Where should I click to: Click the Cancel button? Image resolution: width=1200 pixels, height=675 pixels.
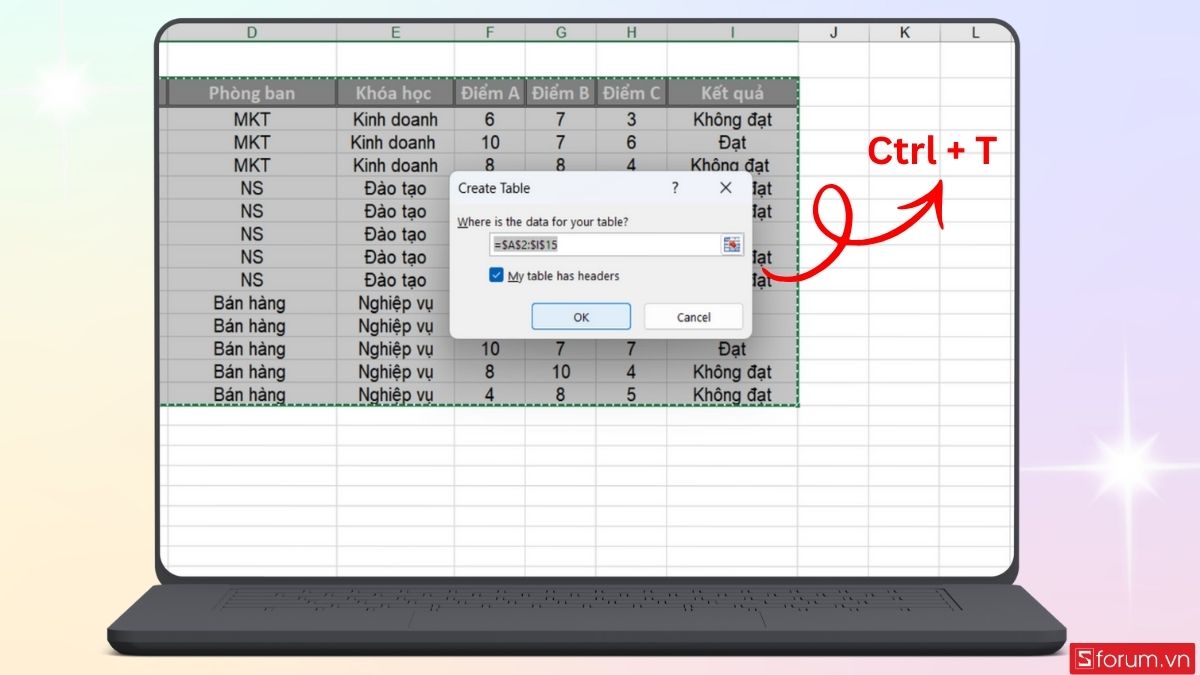tap(693, 316)
